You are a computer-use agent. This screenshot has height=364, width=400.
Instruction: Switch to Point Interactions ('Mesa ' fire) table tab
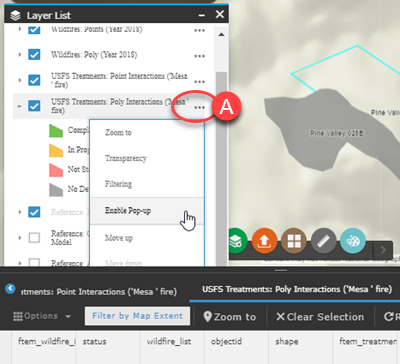click(x=99, y=292)
